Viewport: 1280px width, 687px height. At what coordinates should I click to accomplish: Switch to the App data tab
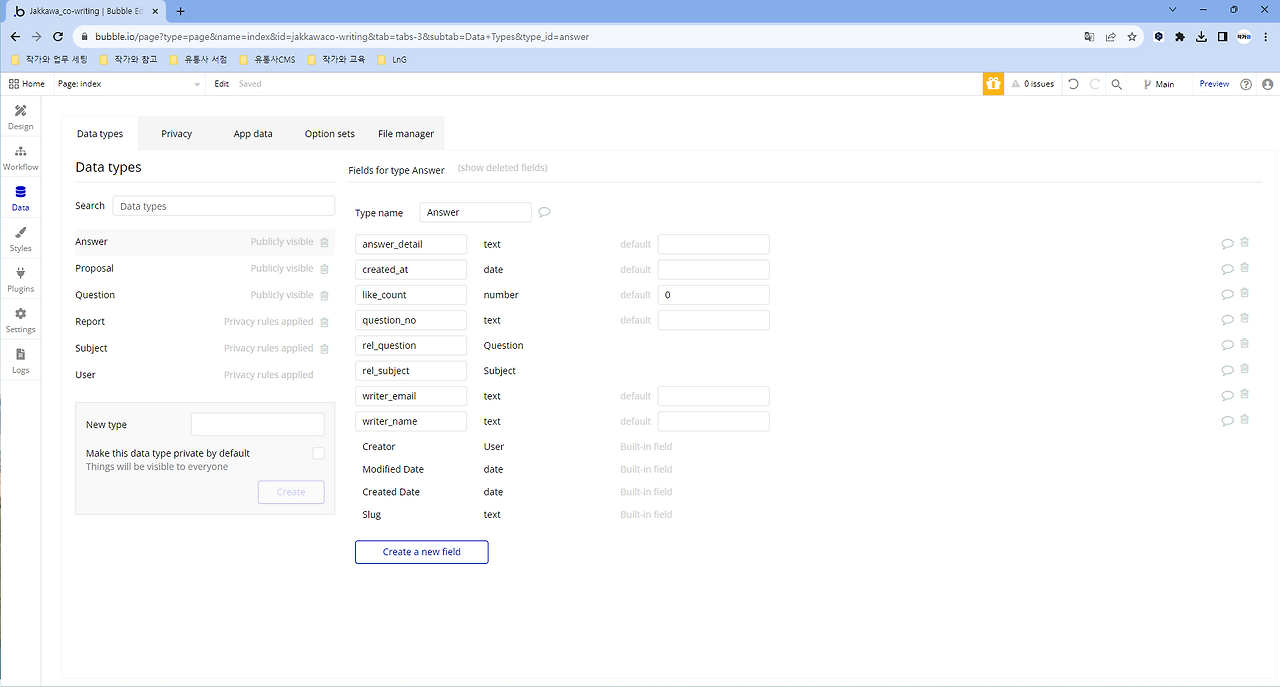point(253,134)
